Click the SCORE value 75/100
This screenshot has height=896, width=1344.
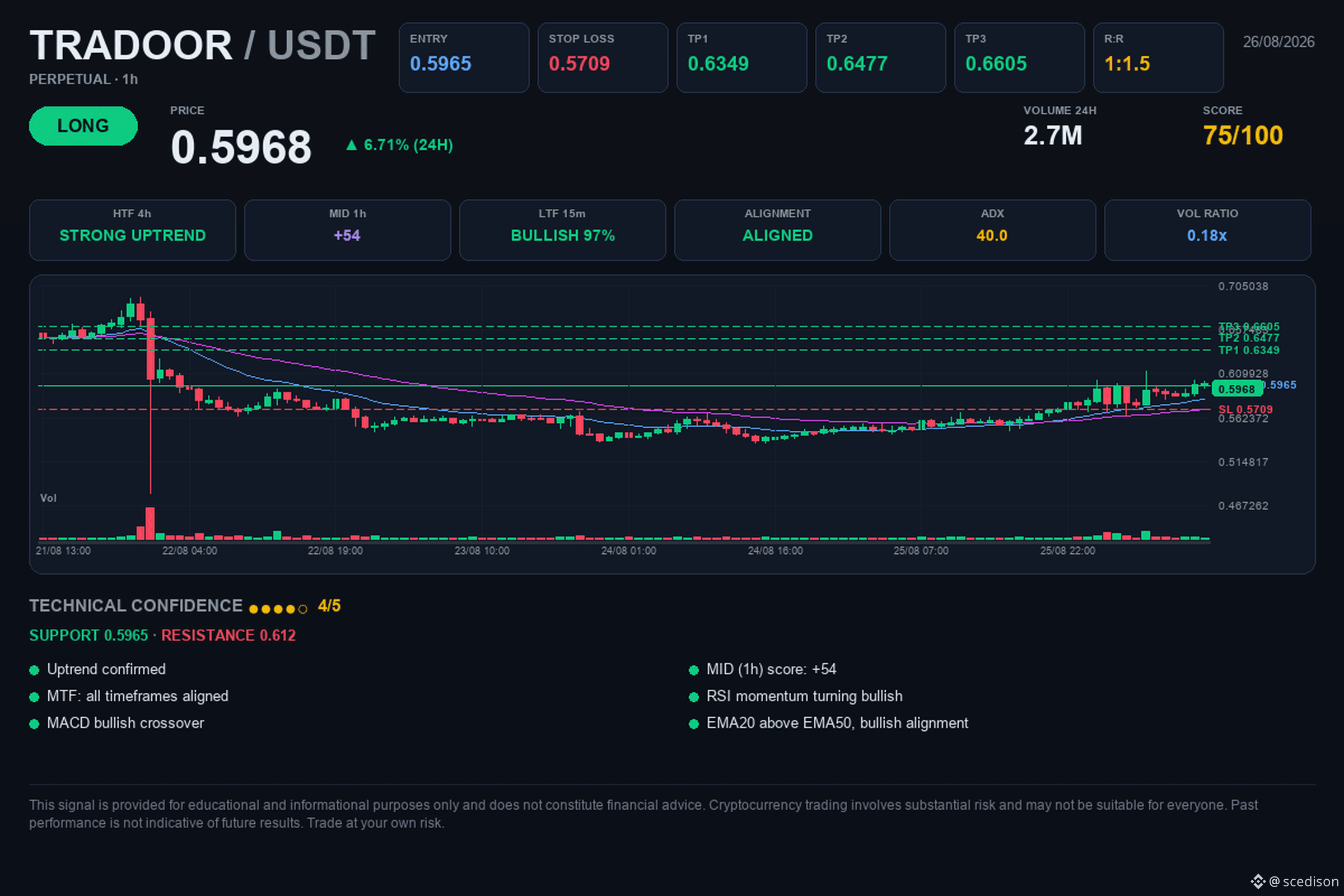coord(1243,136)
